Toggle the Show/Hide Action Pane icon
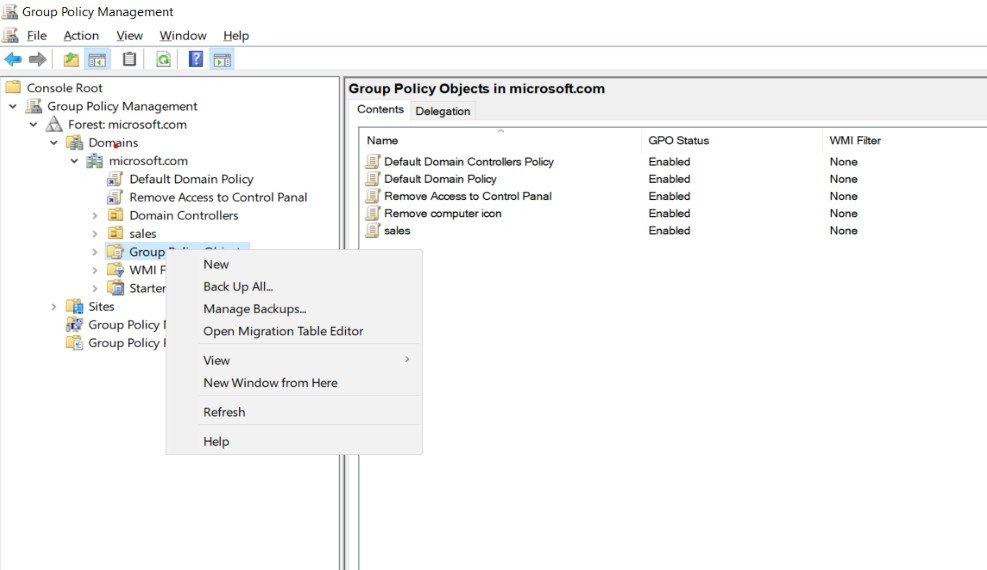 click(x=222, y=60)
